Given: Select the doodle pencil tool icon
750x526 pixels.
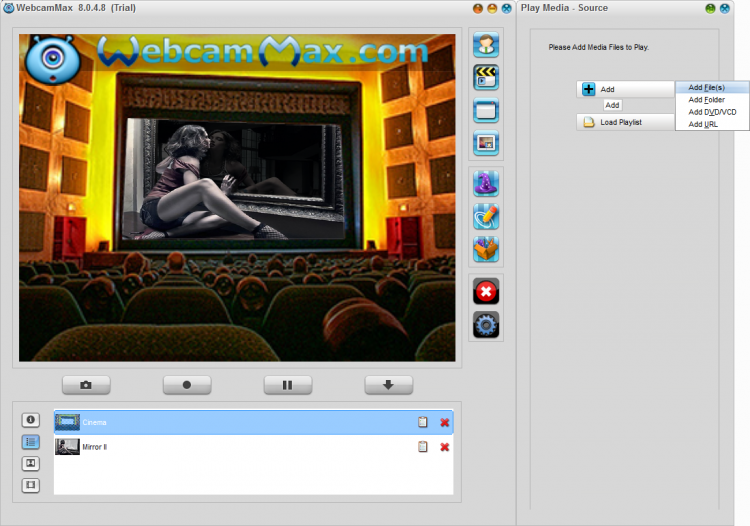Looking at the screenshot, I should (x=486, y=217).
